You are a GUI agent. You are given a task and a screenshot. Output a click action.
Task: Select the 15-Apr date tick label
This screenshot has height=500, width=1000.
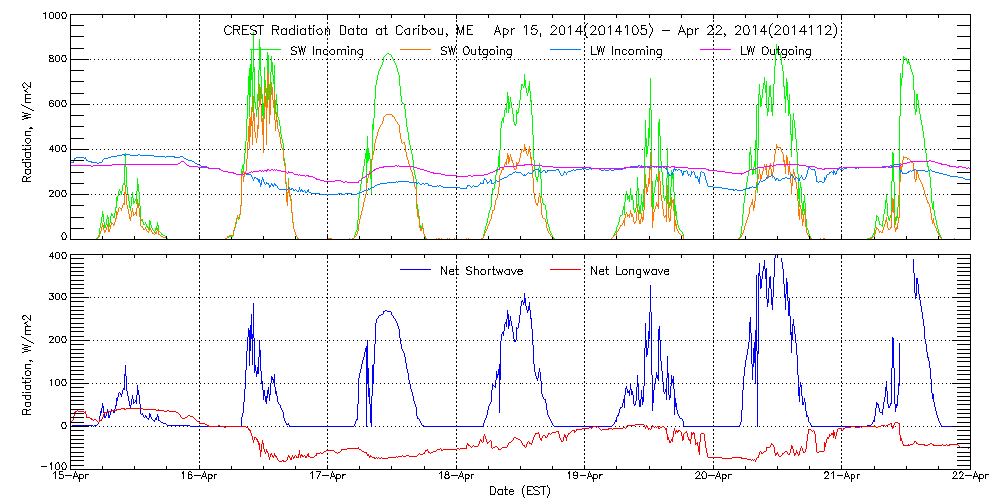click(x=72, y=477)
